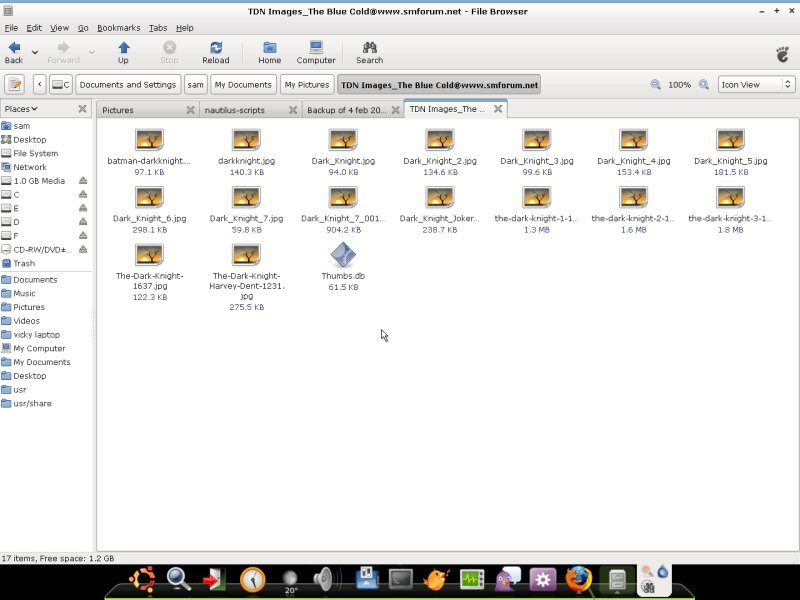
Task: Select The-Dark-Knight-Harvey-Dent-1231.jpg file
Action: tap(246, 255)
